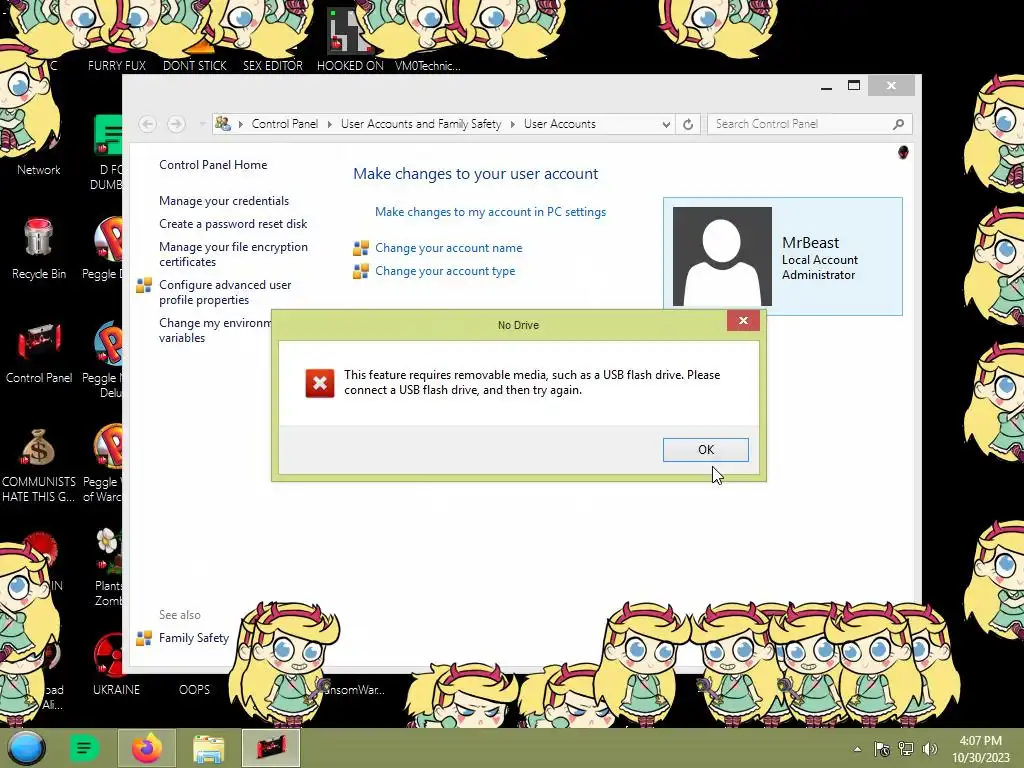
Task: Select Change your account name link
Action: 448,248
